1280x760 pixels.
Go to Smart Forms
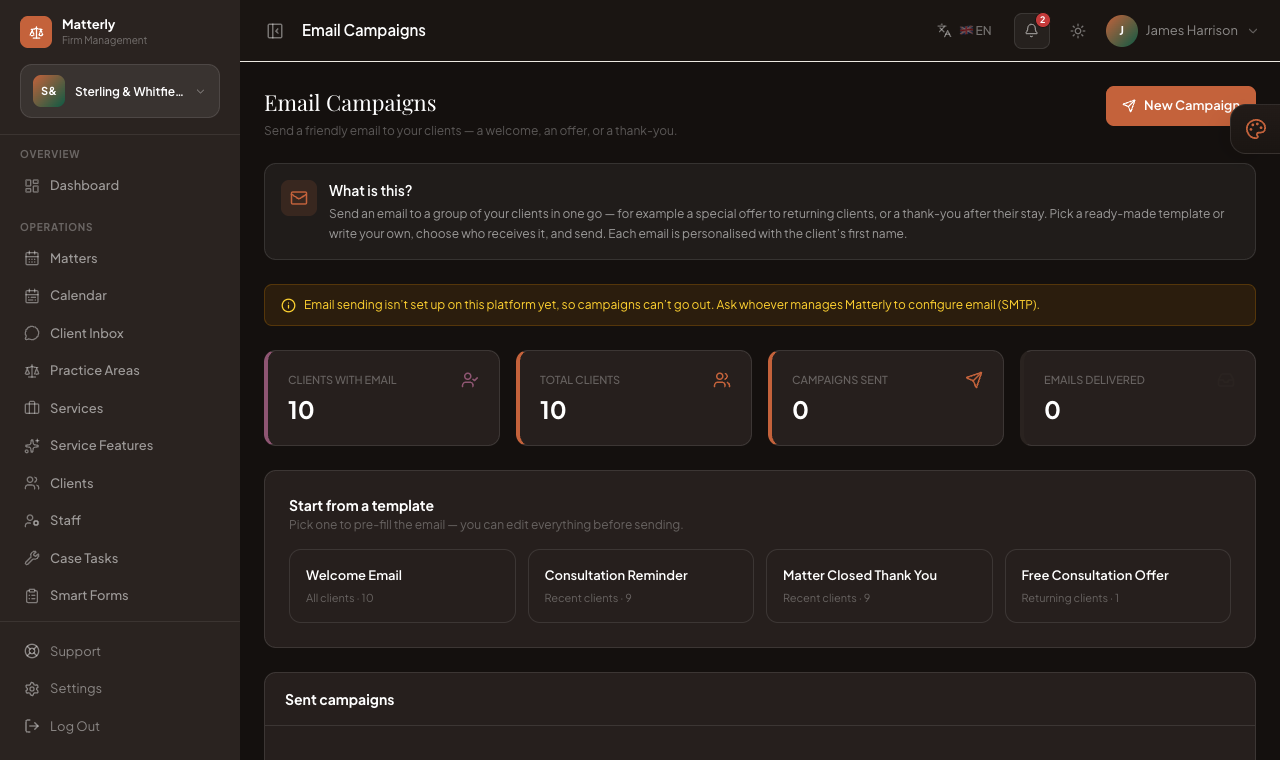point(120,596)
